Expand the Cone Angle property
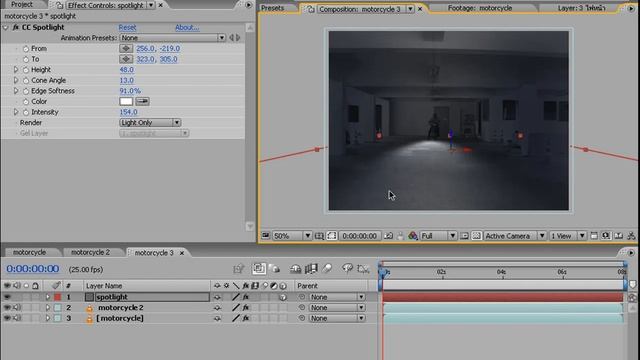This screenshot has width=640, height=360. click(x=16, y=80)
